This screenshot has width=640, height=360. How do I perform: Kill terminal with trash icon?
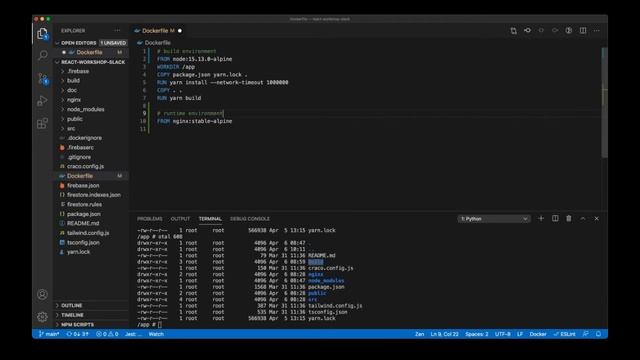(x=569, y=219)
